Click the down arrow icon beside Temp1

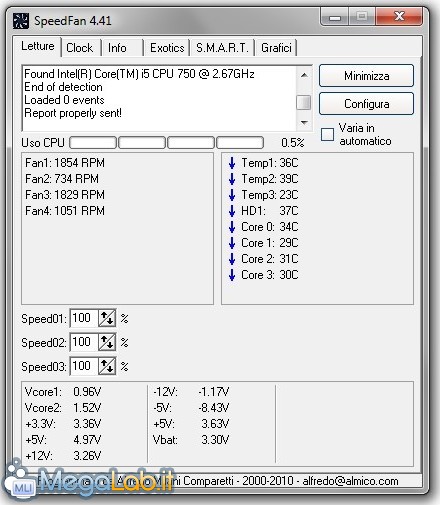pos(232,163)
